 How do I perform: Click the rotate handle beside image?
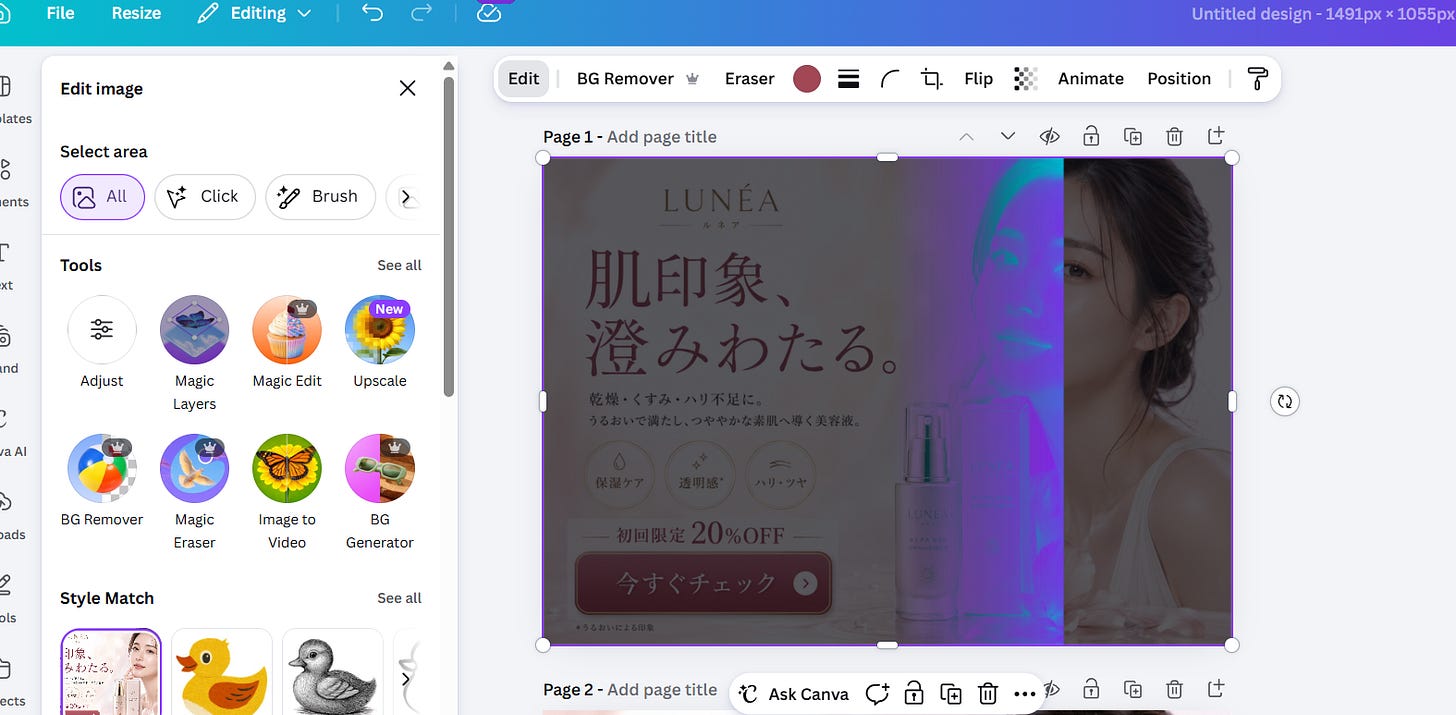coord(1284,401)
